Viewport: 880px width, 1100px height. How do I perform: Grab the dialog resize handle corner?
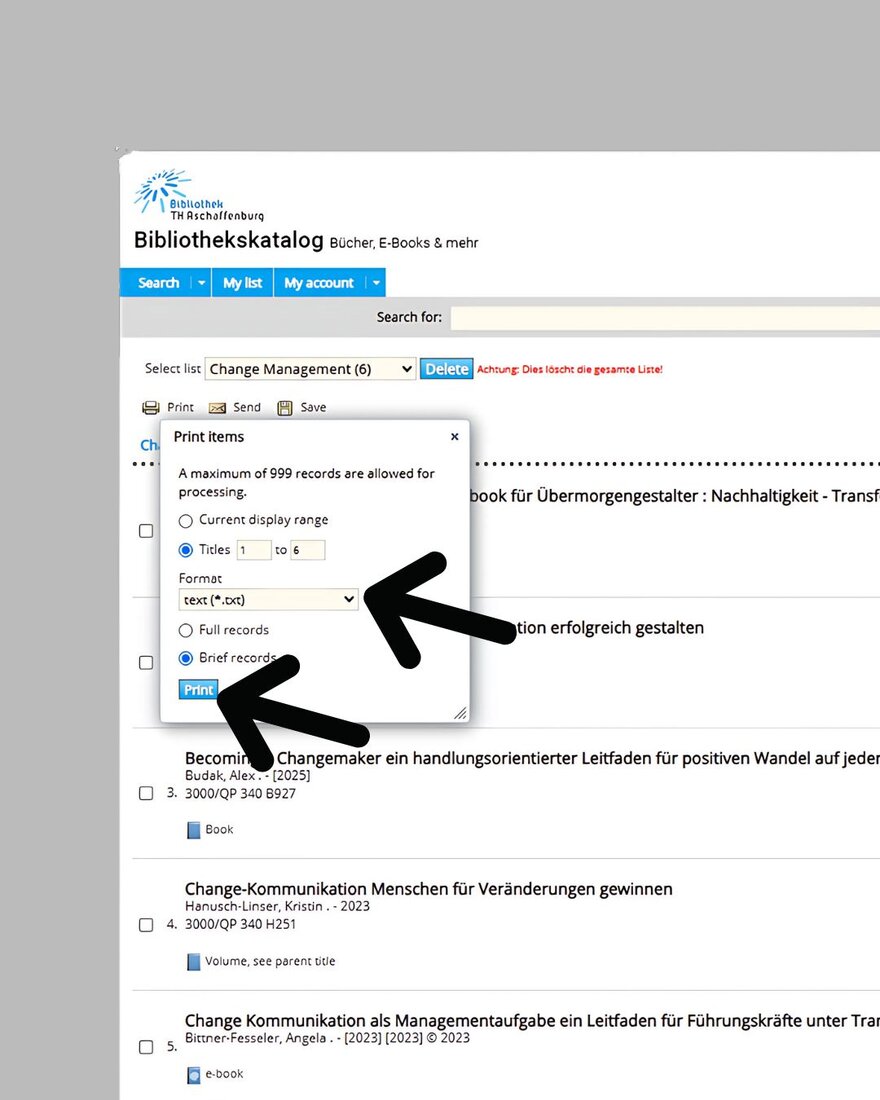(x=460, y=713)
